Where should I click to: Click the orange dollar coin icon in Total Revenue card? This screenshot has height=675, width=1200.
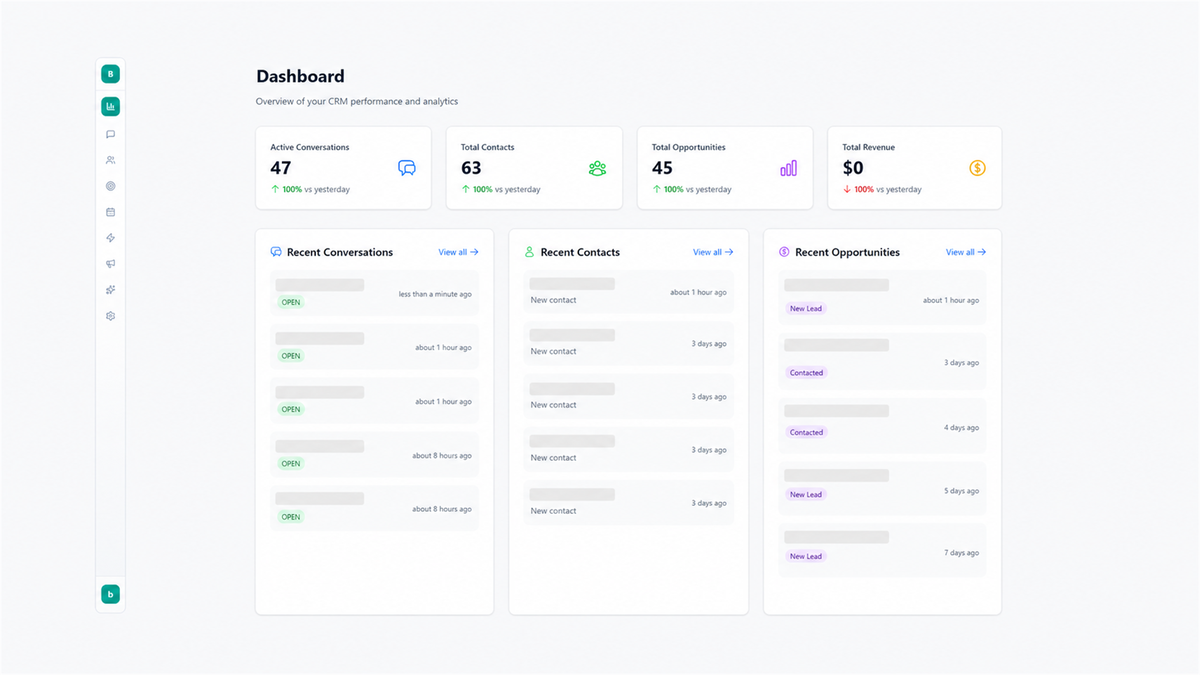click(x=978, y=168)
